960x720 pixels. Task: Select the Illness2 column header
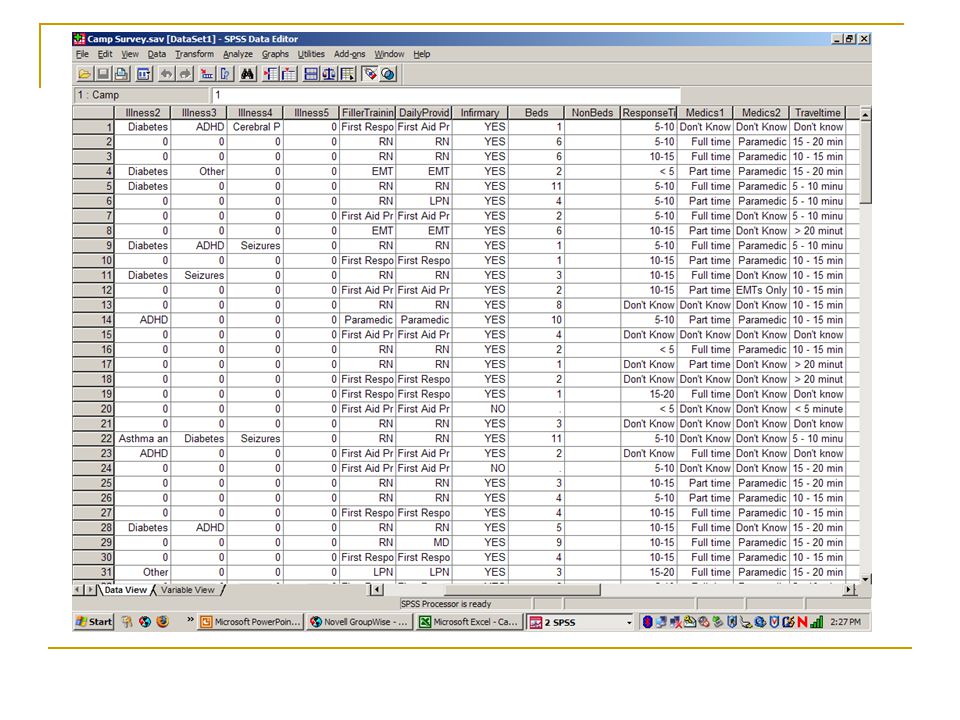point(143,113)
